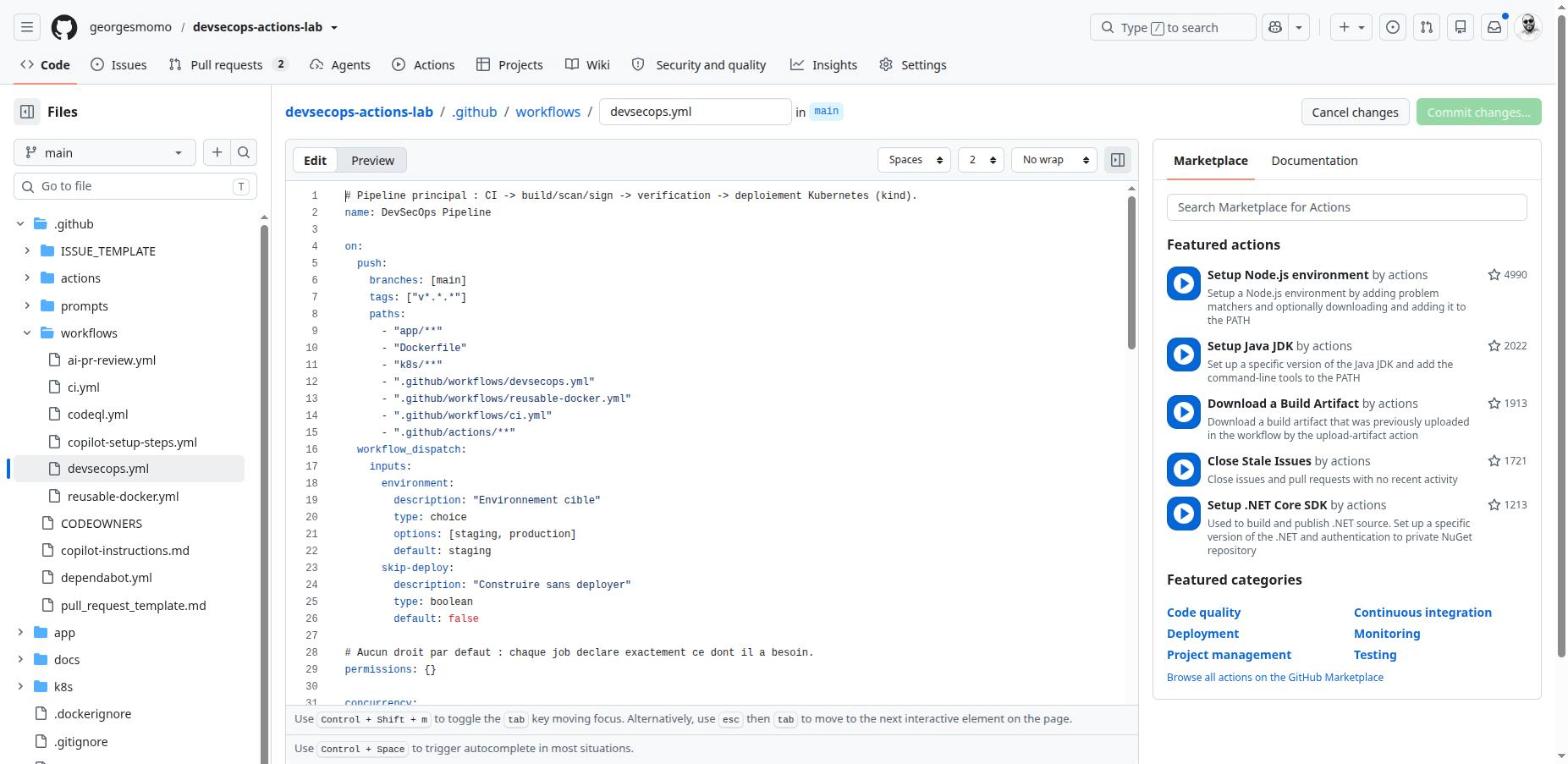Screen dimensions: 1568x764
Task: Change the No wrap line mode dropdown
Action: click(x=1054, y=160)
